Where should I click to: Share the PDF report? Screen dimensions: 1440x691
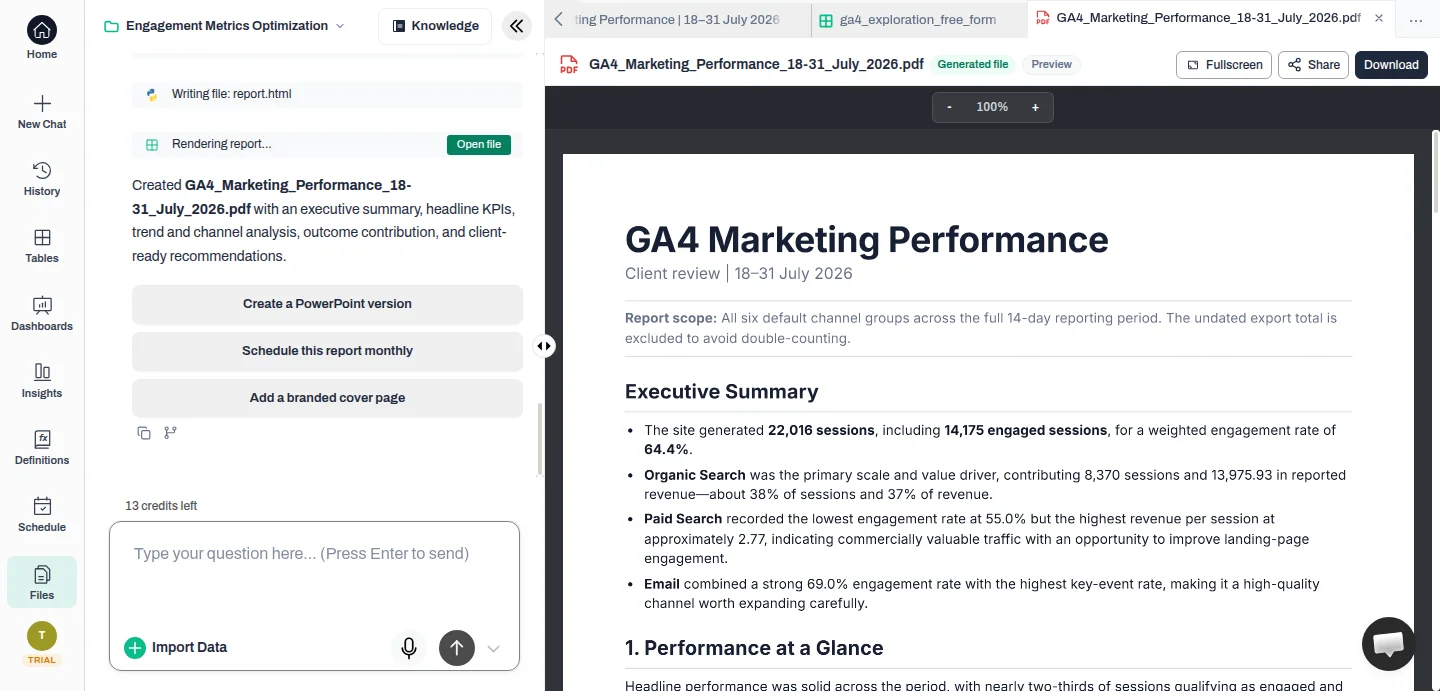point(1313,65)
